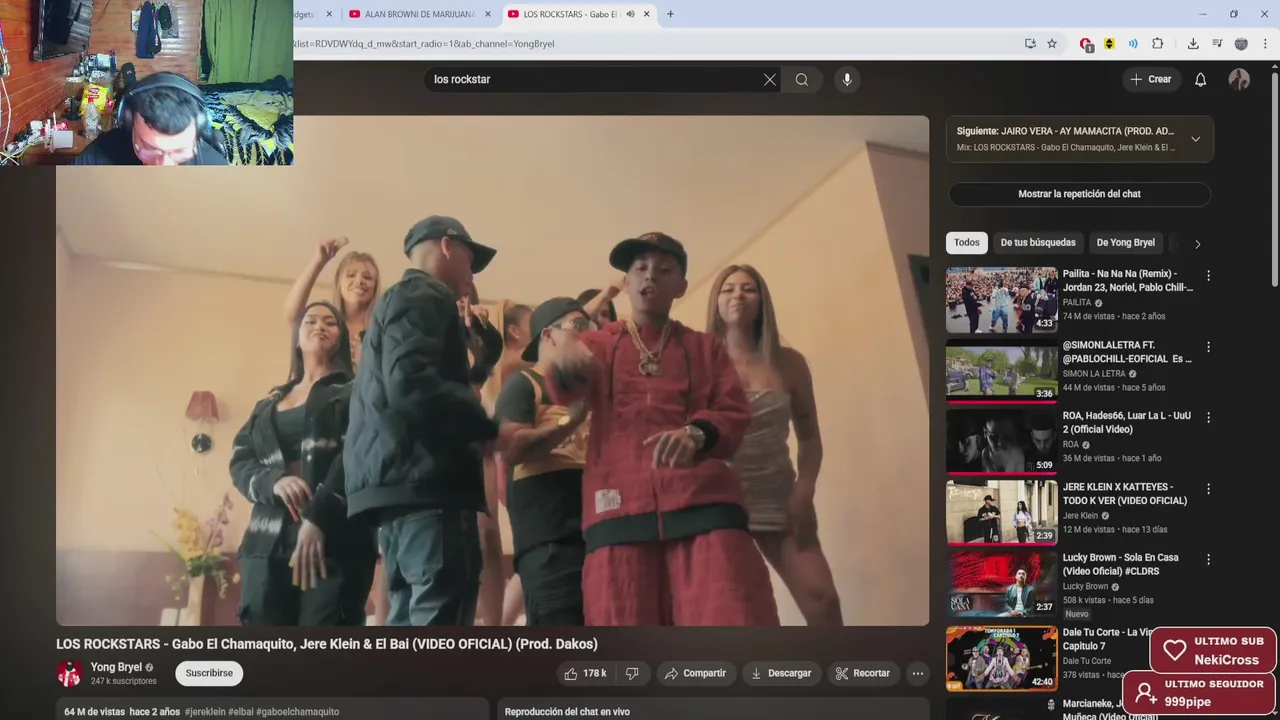Open the Crear menu
This screenshot has height=720, width=1280.
1150,80
